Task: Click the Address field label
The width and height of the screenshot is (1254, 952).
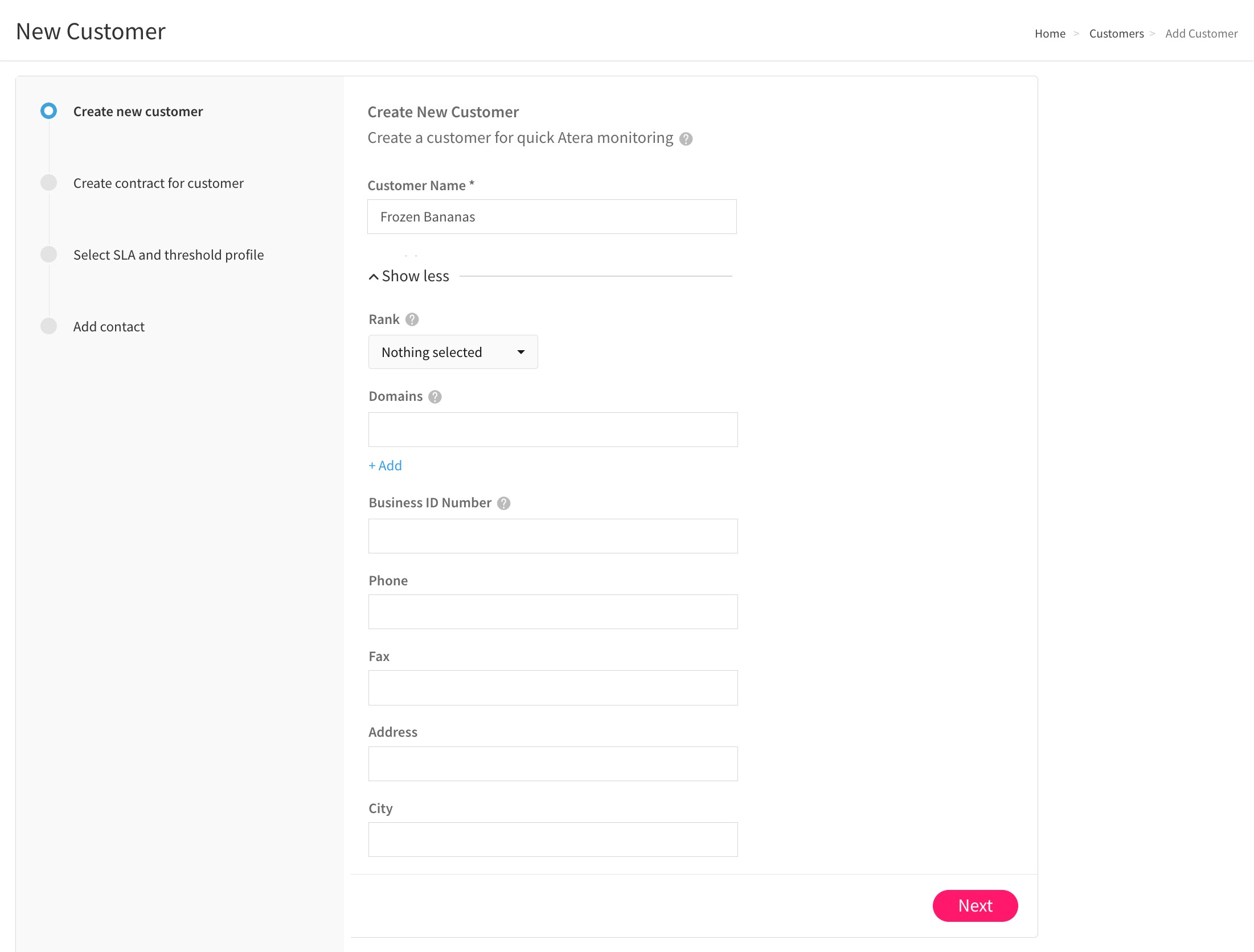Action: point(393,732)
